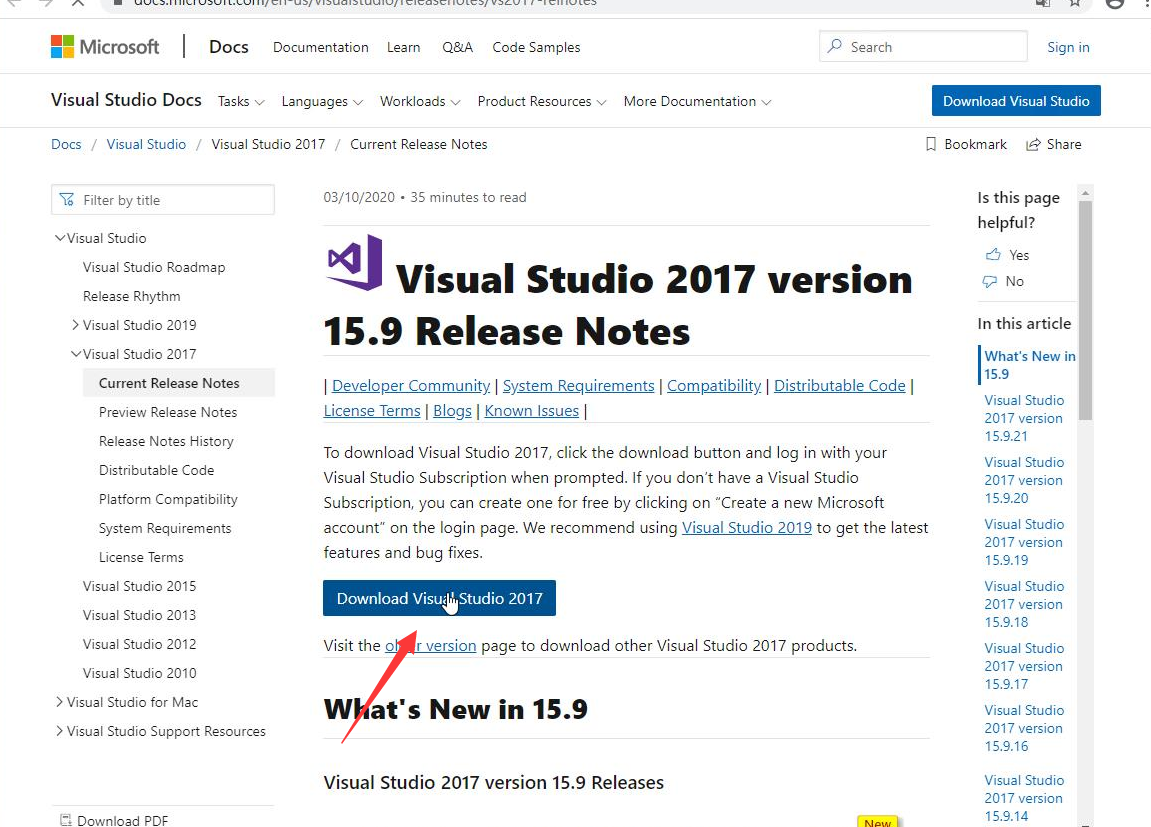Click into the Search field
1151x827 pixels.
pos(923,46)
